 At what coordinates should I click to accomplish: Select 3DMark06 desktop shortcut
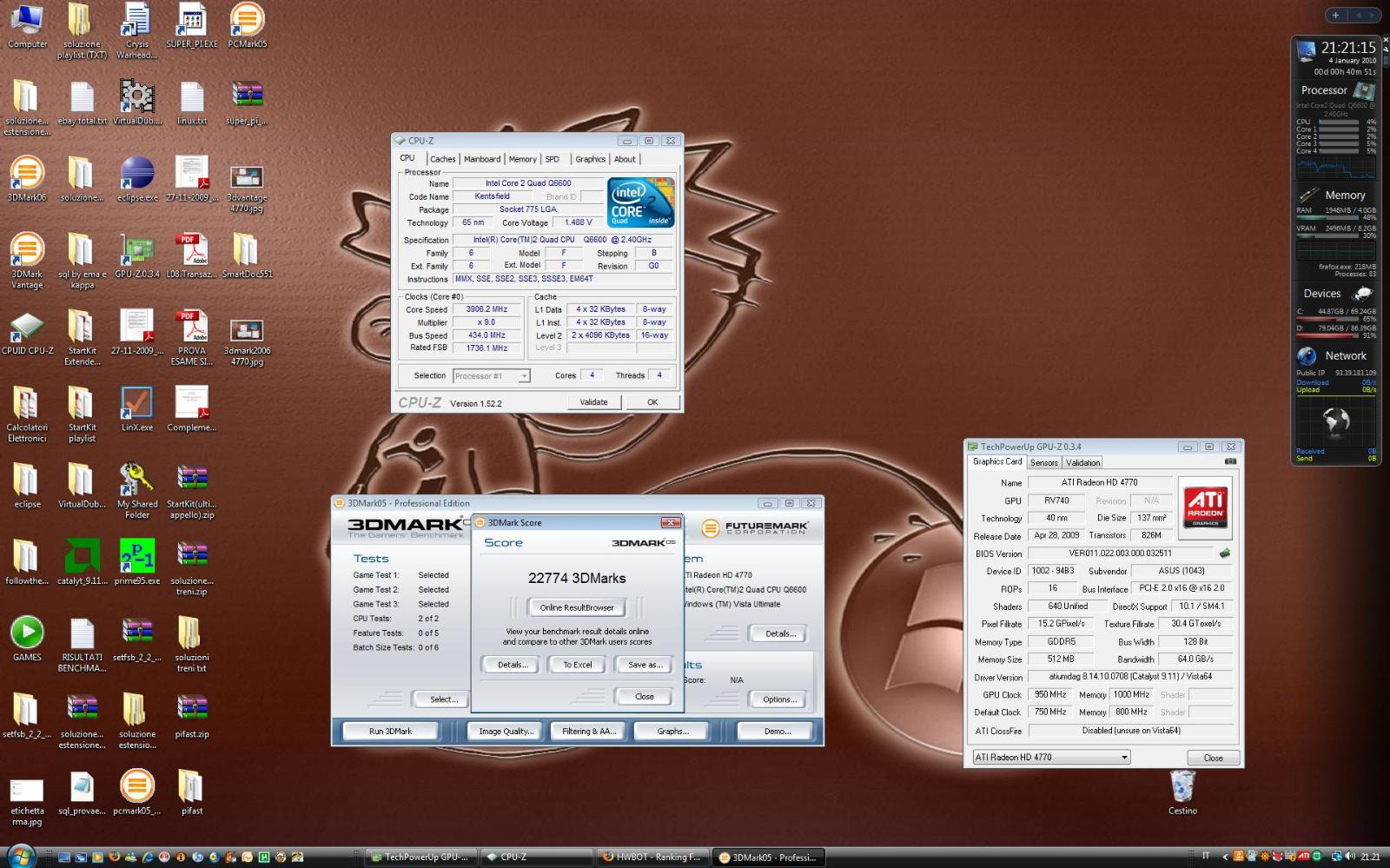27,179
